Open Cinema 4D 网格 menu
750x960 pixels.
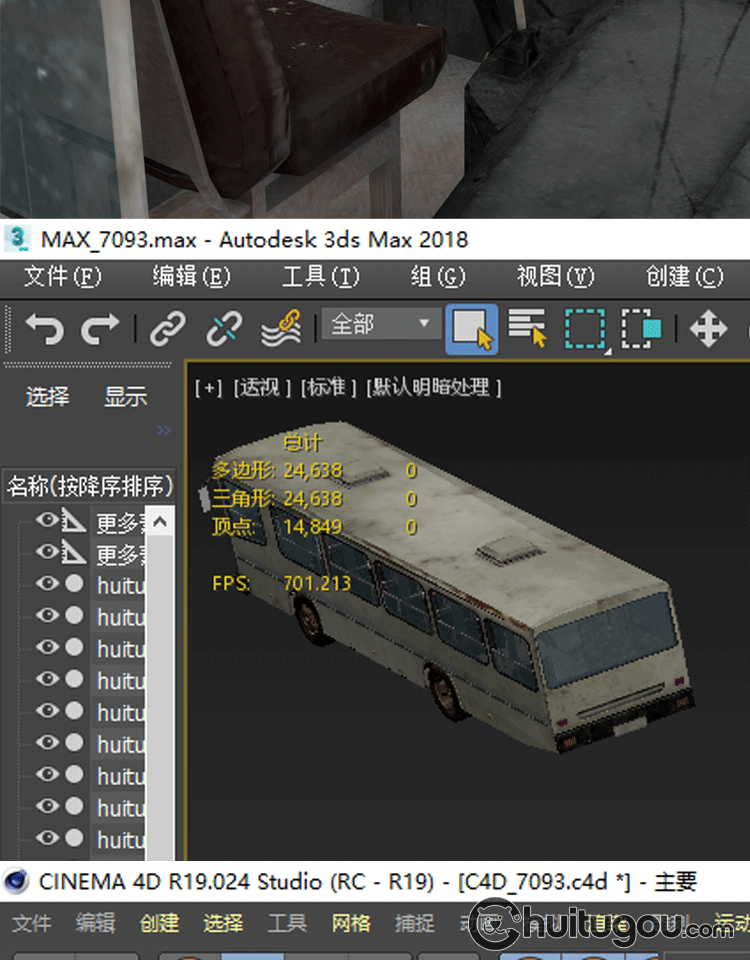click(x=351, y=923)
